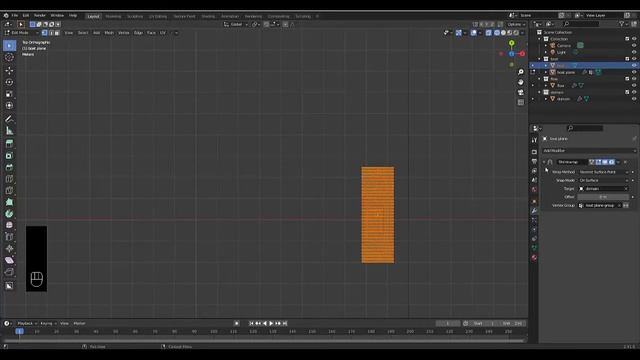Collapse the Shrinkwrap modifier panel
The image size is (640, 360).
pos(544,162)
